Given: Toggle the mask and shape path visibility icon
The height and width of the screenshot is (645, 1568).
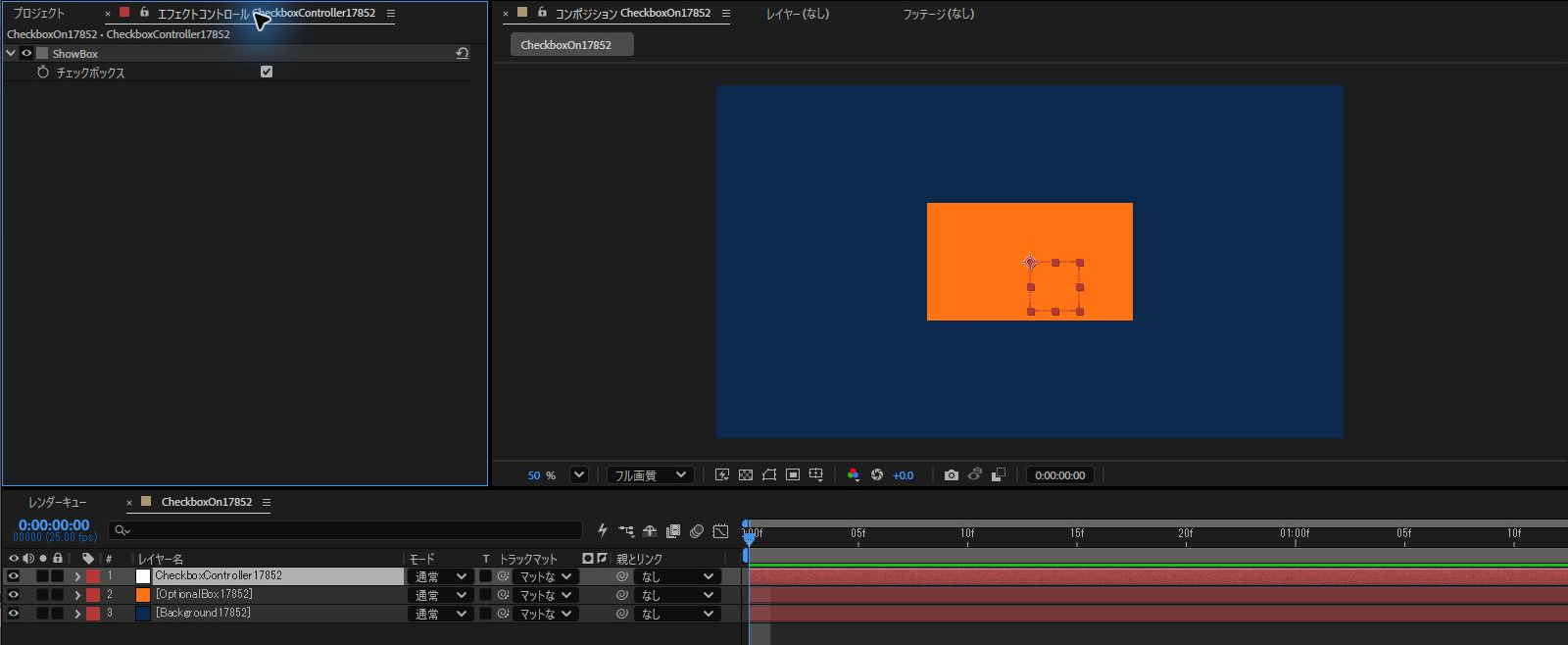Looking at the screenshot, I should tap(769, 474).
